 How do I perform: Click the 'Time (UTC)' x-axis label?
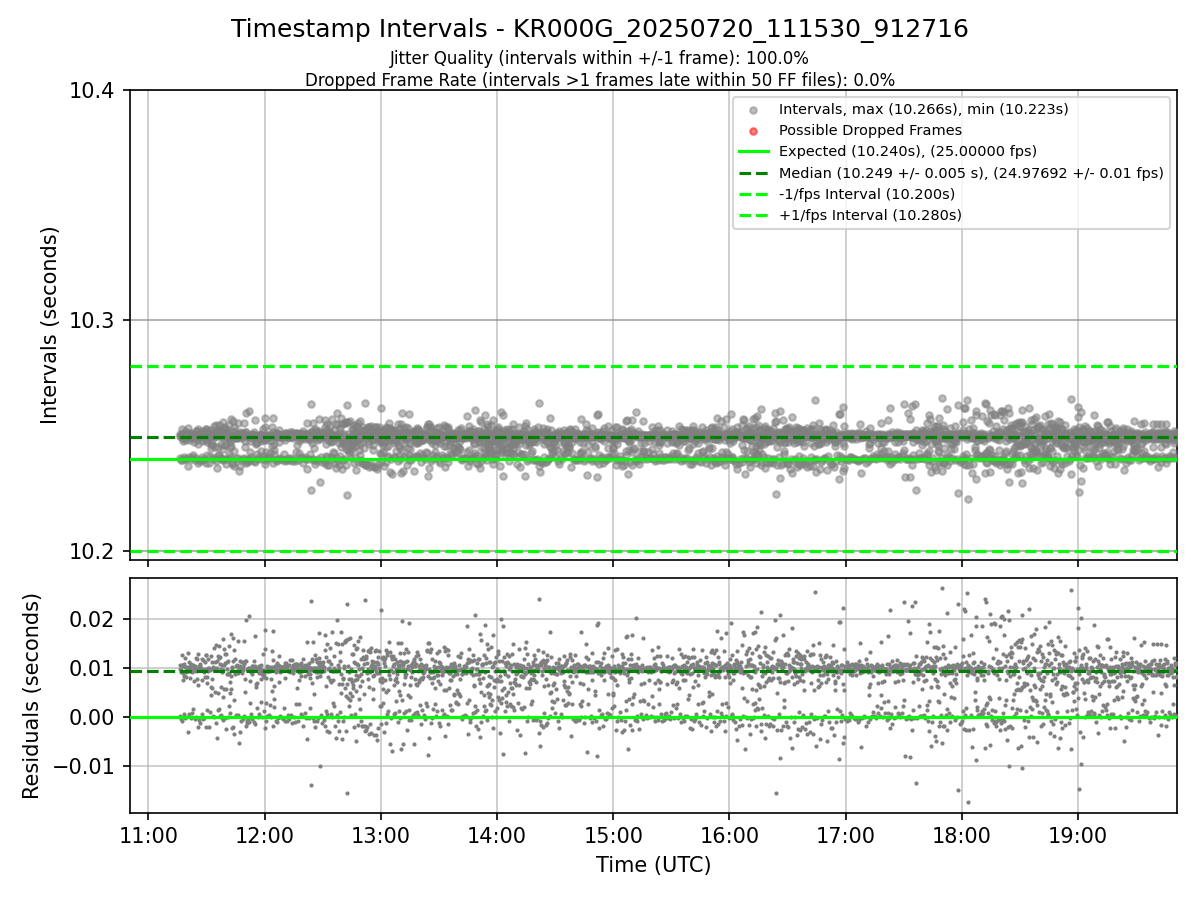653,865
